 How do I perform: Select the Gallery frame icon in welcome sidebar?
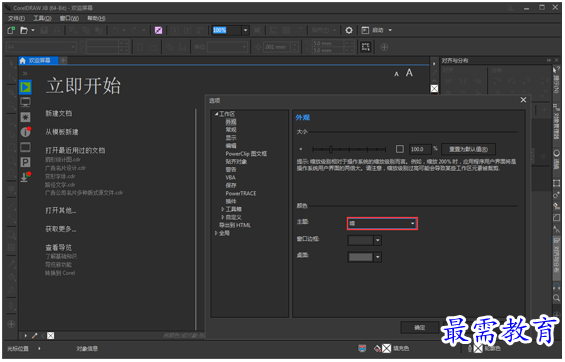25,147
